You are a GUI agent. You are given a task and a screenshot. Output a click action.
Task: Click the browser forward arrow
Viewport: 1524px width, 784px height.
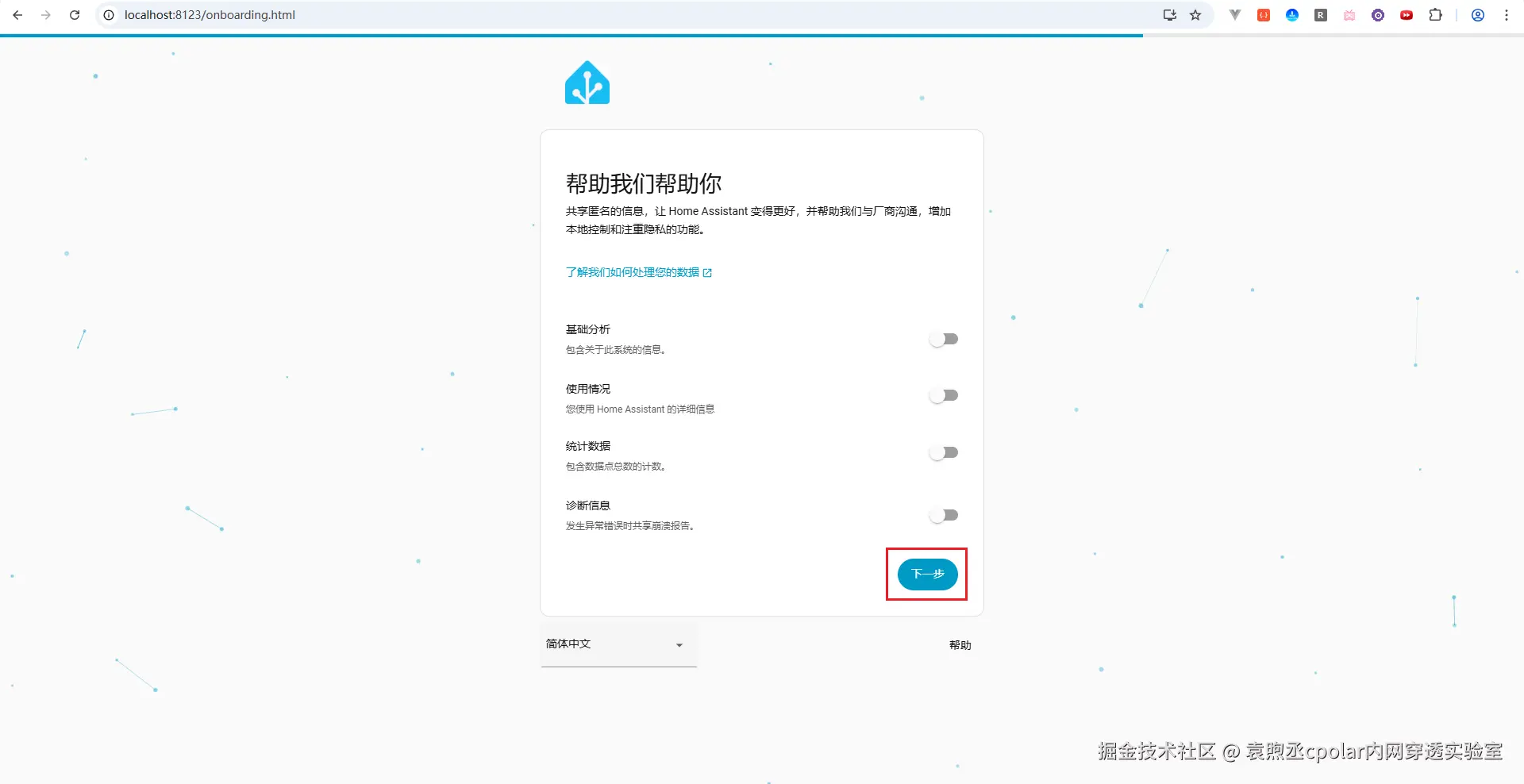[x=46, y=15]
